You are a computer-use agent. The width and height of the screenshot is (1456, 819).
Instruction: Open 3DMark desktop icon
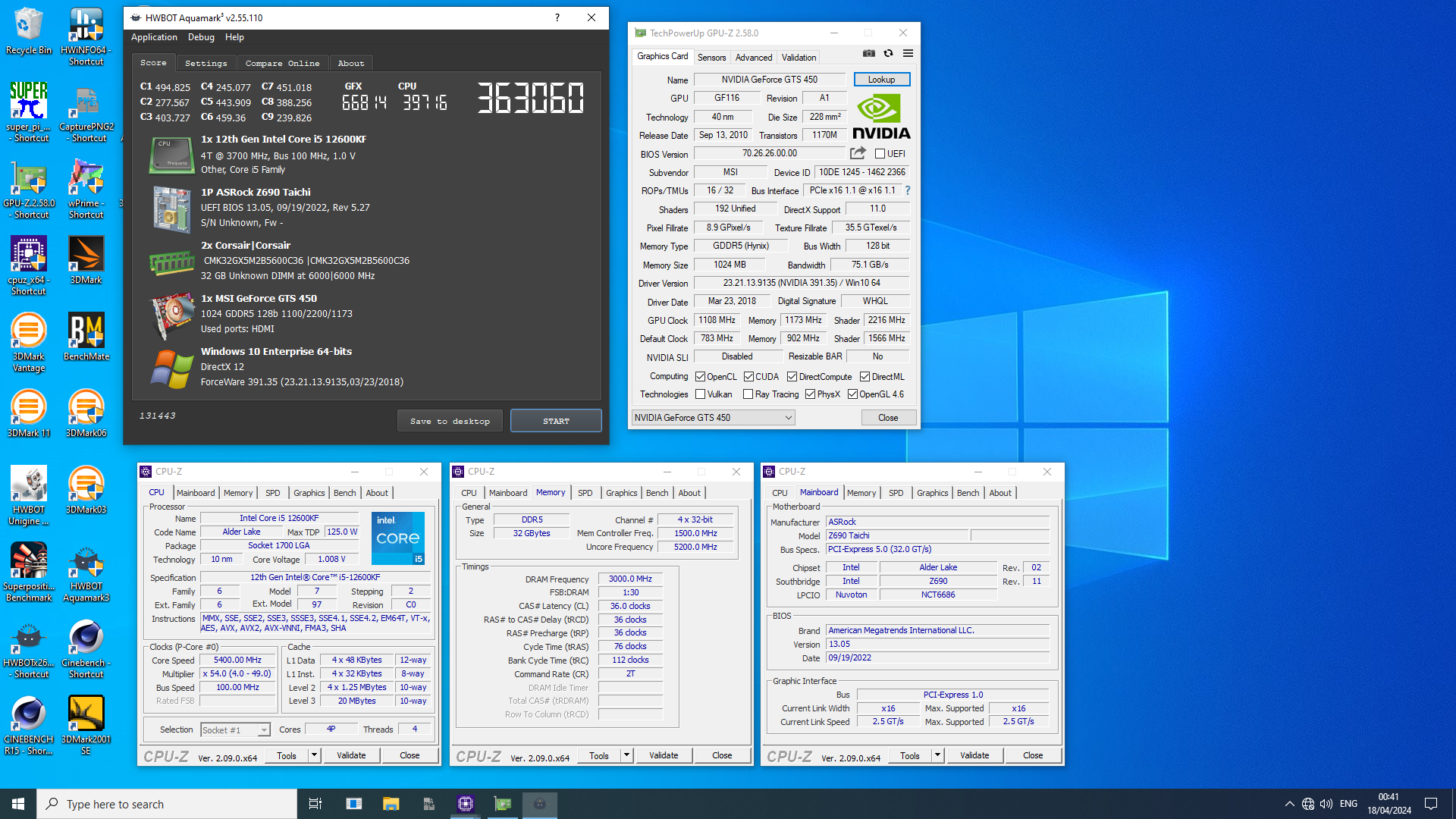[x=86, y=260]
